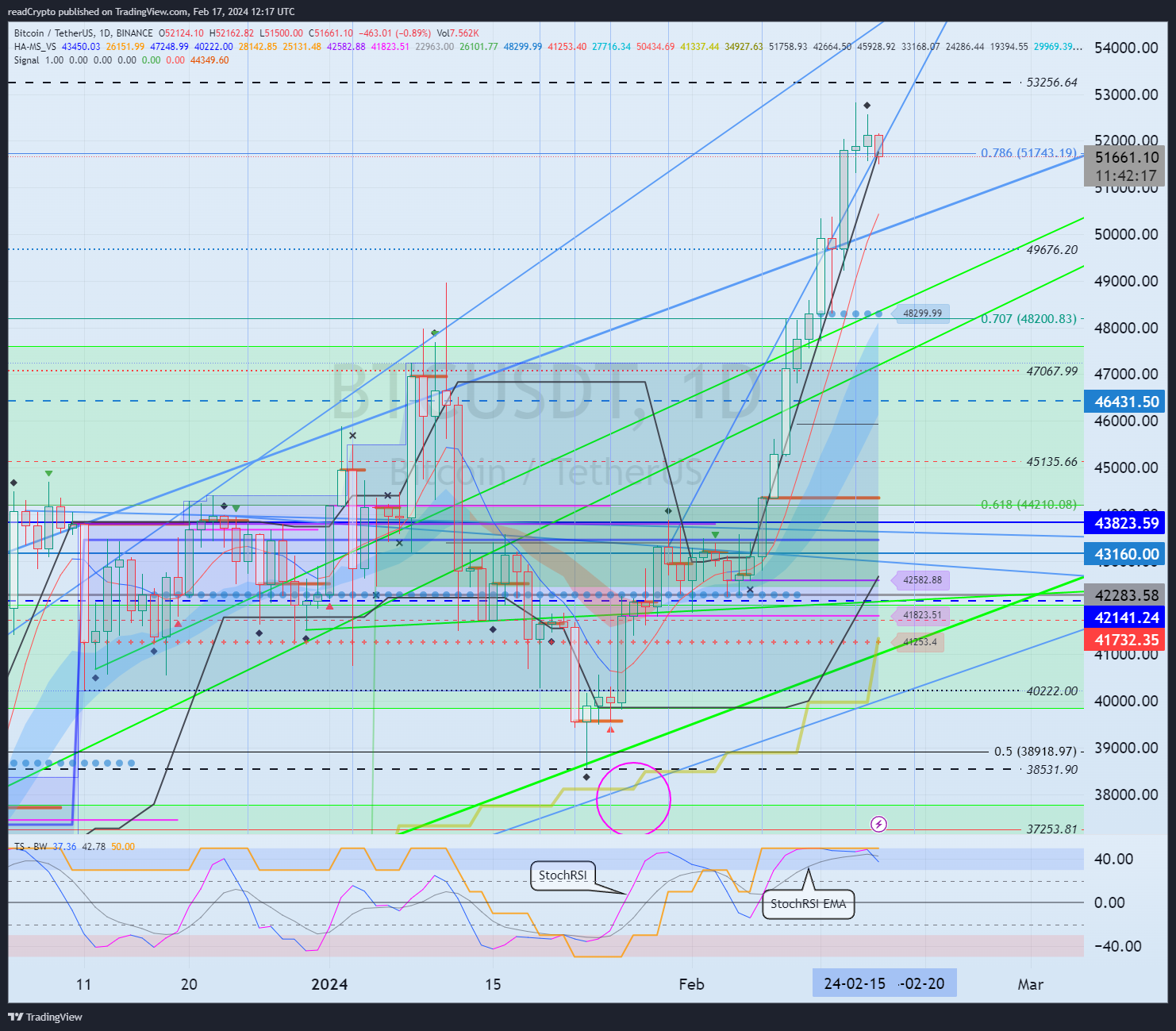Select the Fibonacci 0.707 (48200.83) label
Screen dimensions: 1176x1031
click(x=1028, y=319)
